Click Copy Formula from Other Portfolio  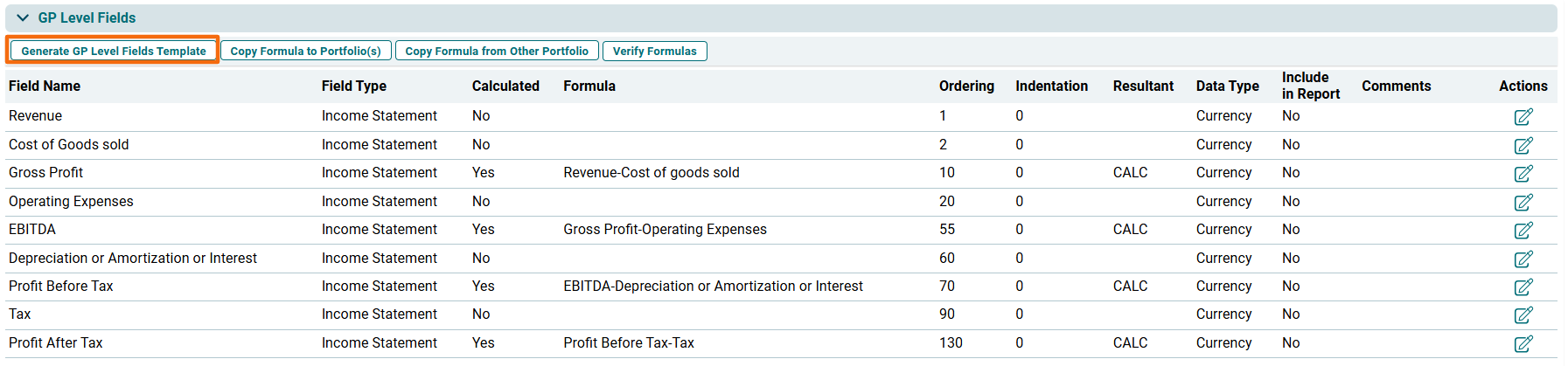pos(497,51)
